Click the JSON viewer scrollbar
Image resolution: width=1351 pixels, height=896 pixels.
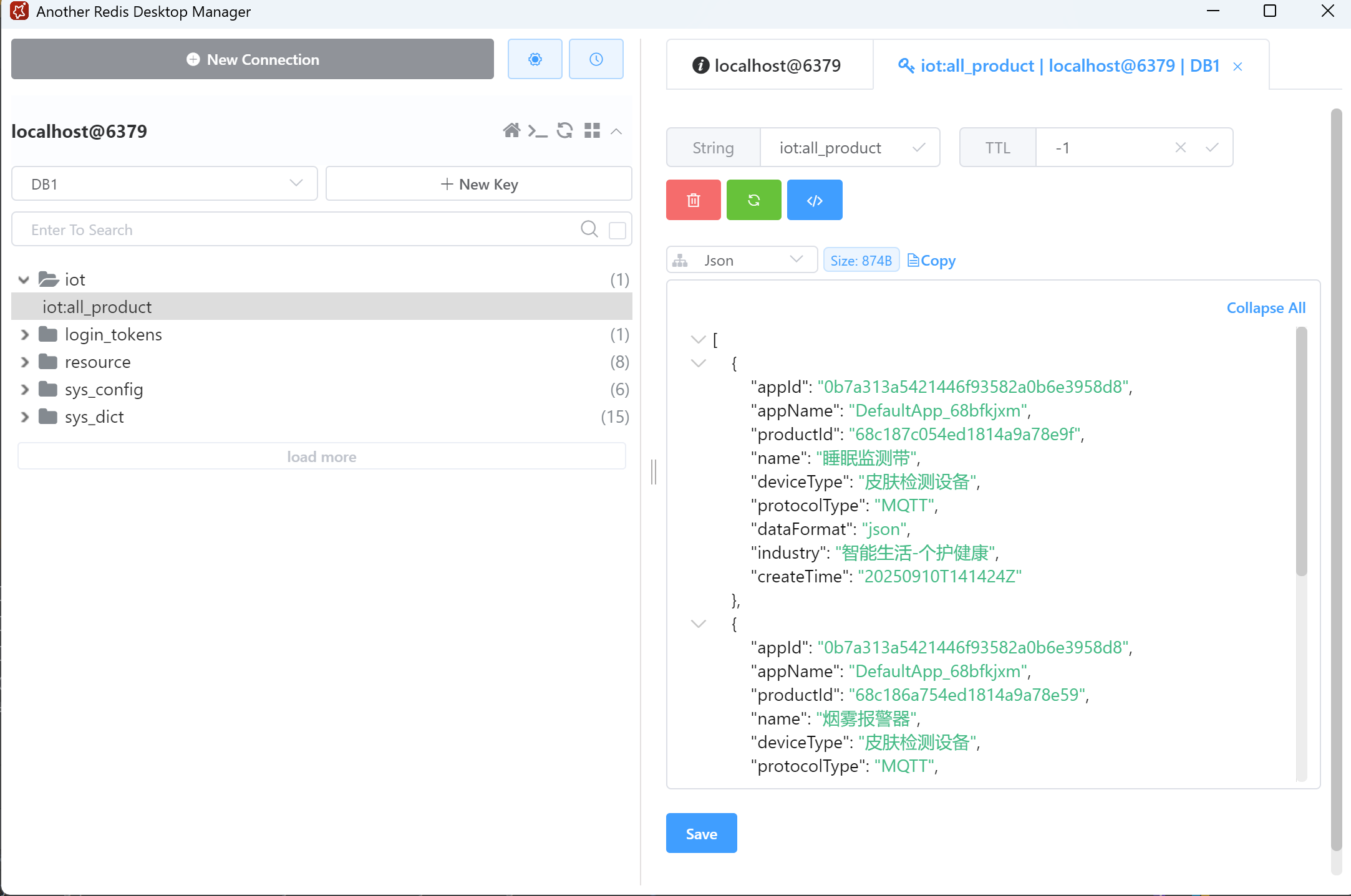coord(1301,451)
